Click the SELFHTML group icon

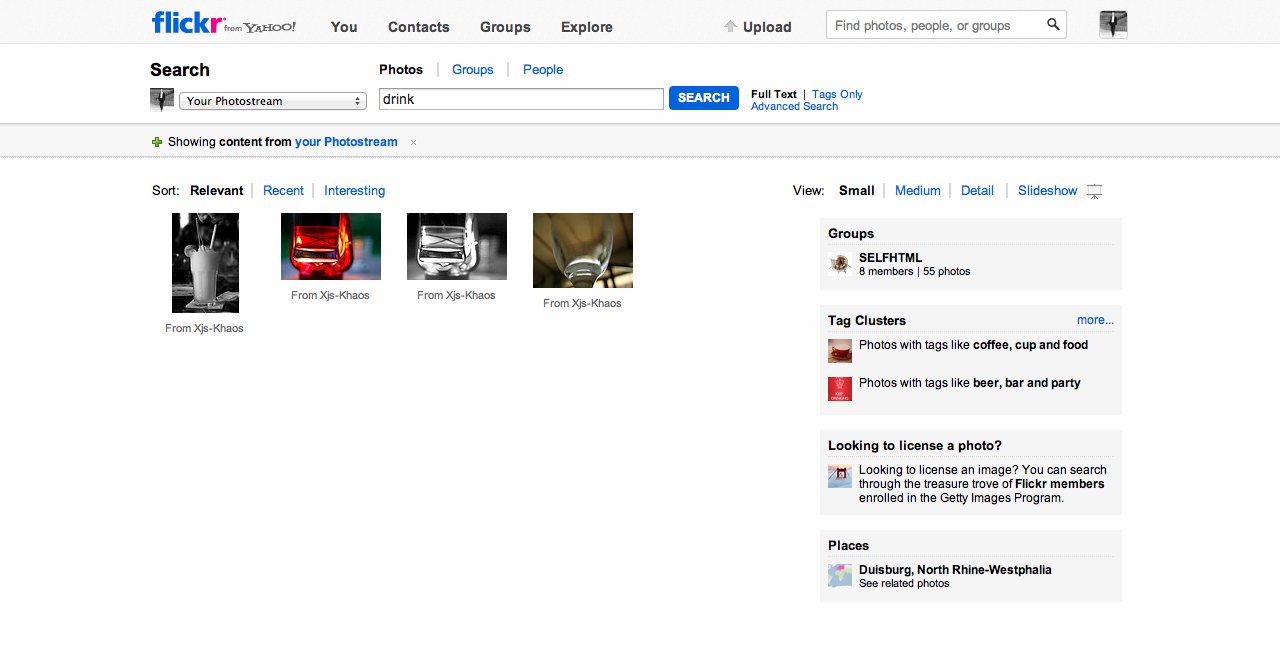click(x=840, y=264)
